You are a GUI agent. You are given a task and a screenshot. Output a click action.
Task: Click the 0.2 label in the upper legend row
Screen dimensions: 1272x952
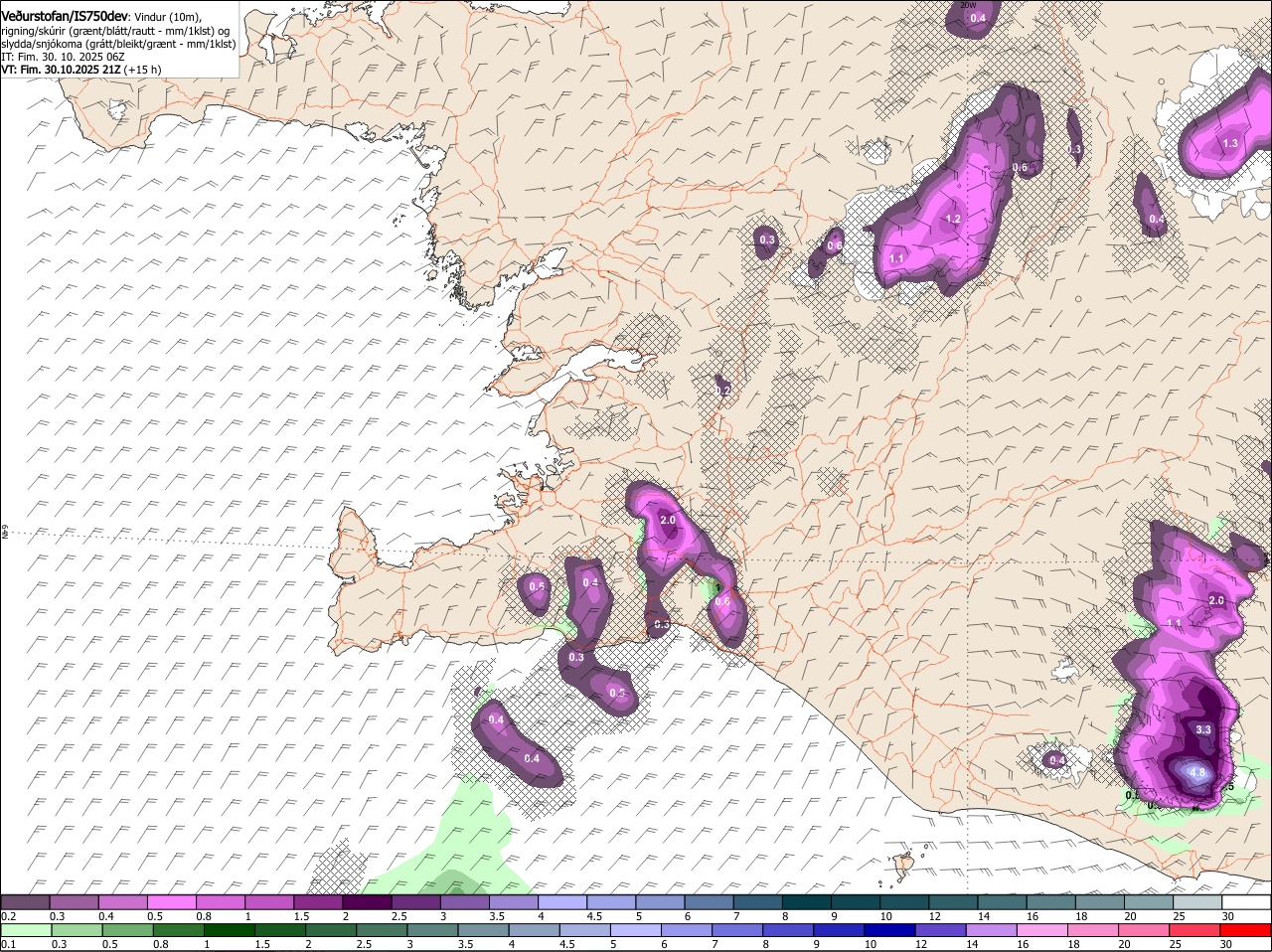point(9,916)
